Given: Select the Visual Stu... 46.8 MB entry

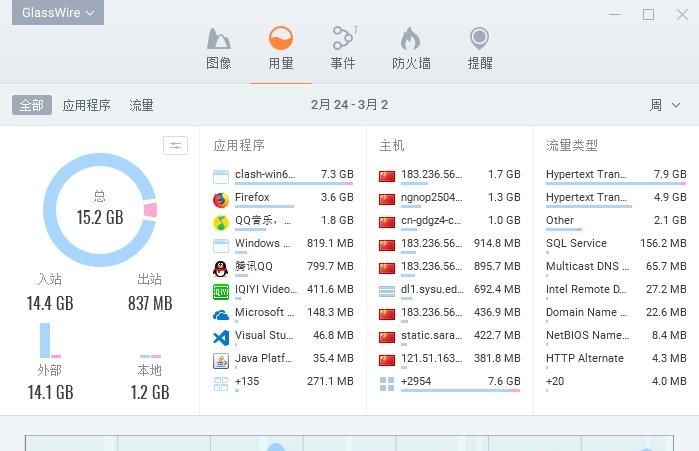Looking at the screenshot, I should pos(283,337).
